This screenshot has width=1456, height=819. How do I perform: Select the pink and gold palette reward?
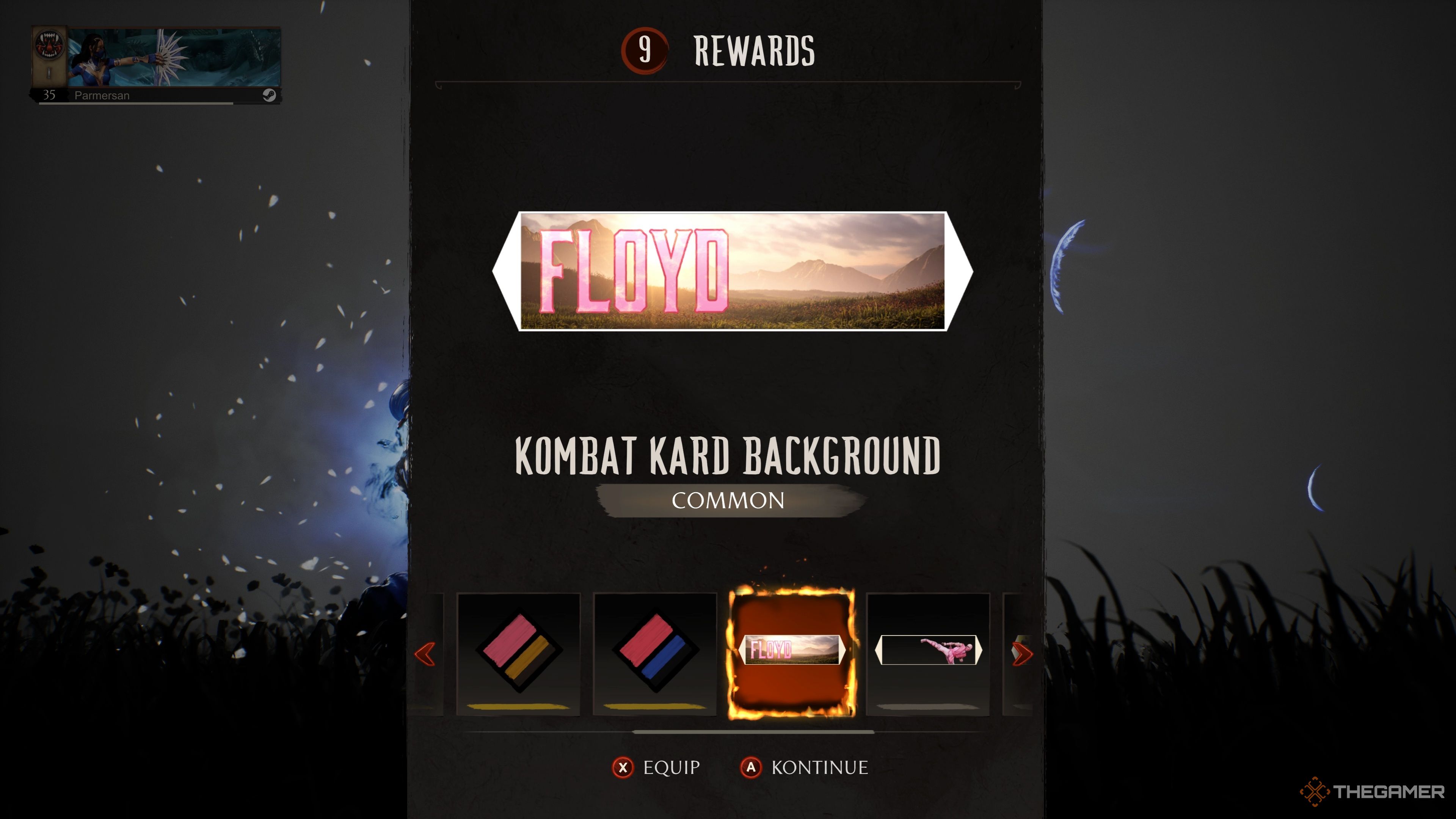point(518,654)
